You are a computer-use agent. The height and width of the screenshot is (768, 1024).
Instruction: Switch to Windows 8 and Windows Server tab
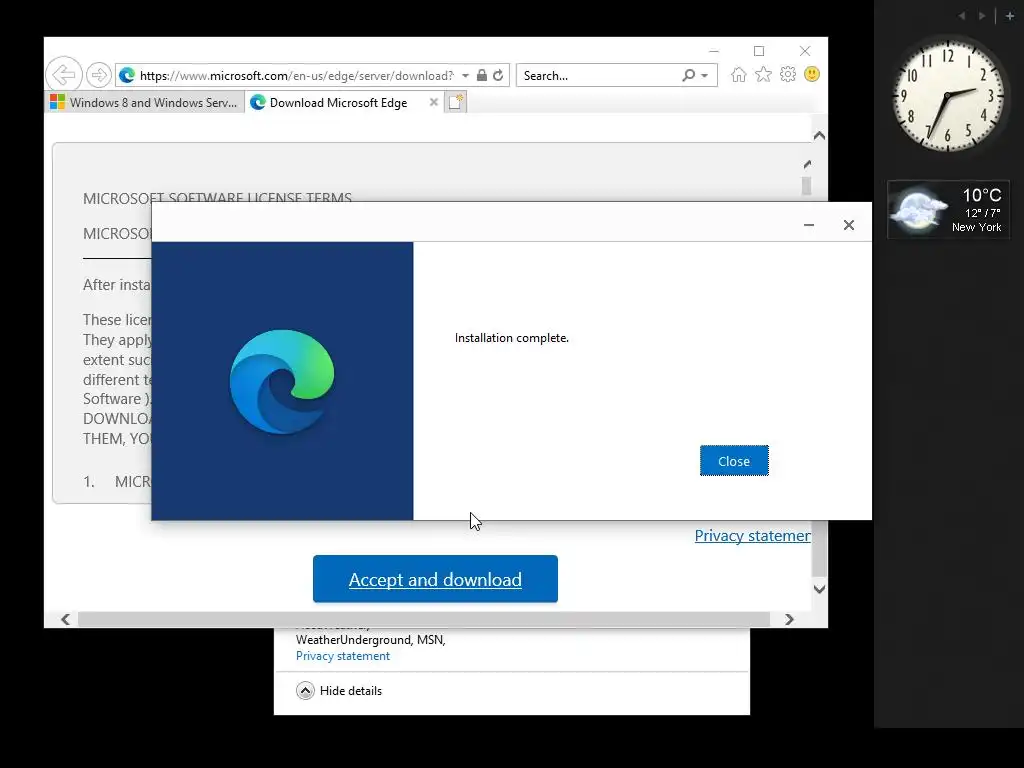(145, 103)
